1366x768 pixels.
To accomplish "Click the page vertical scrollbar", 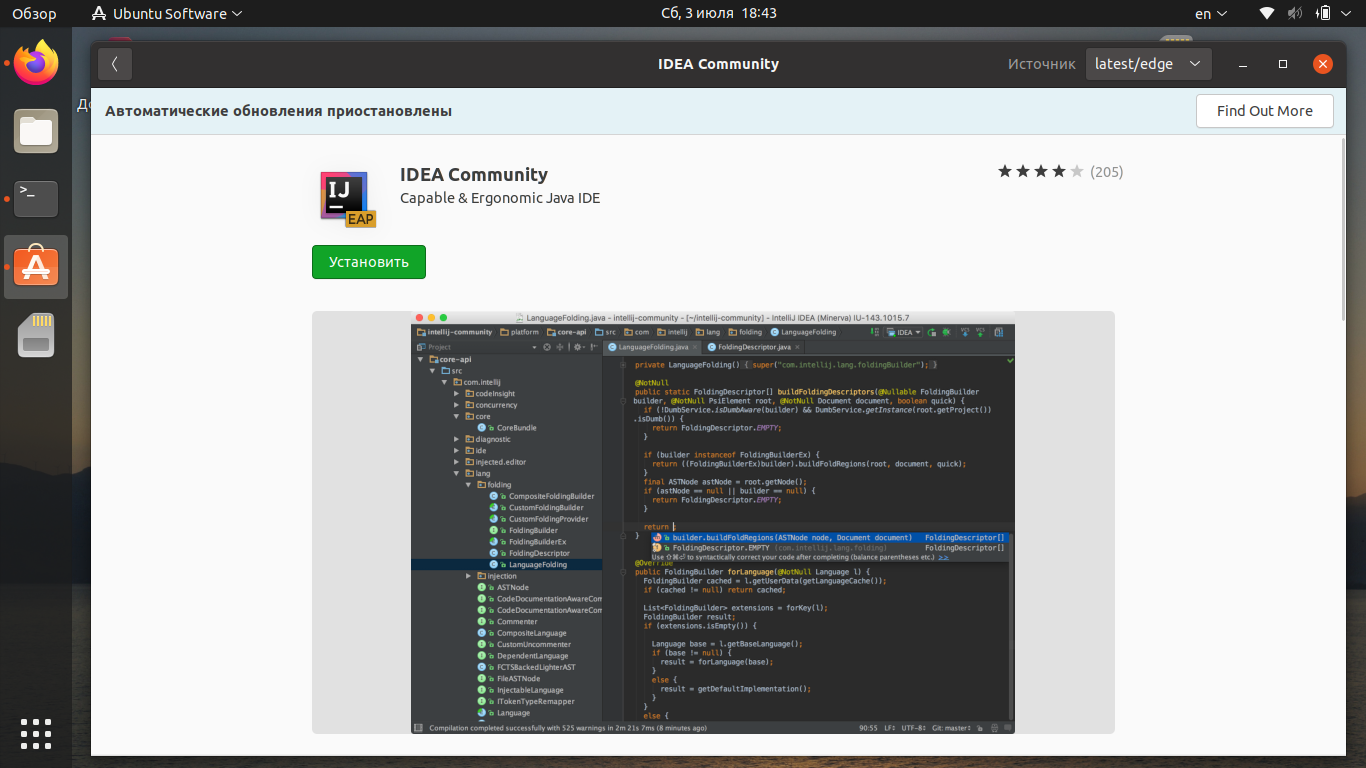I will coord(1343,230).
